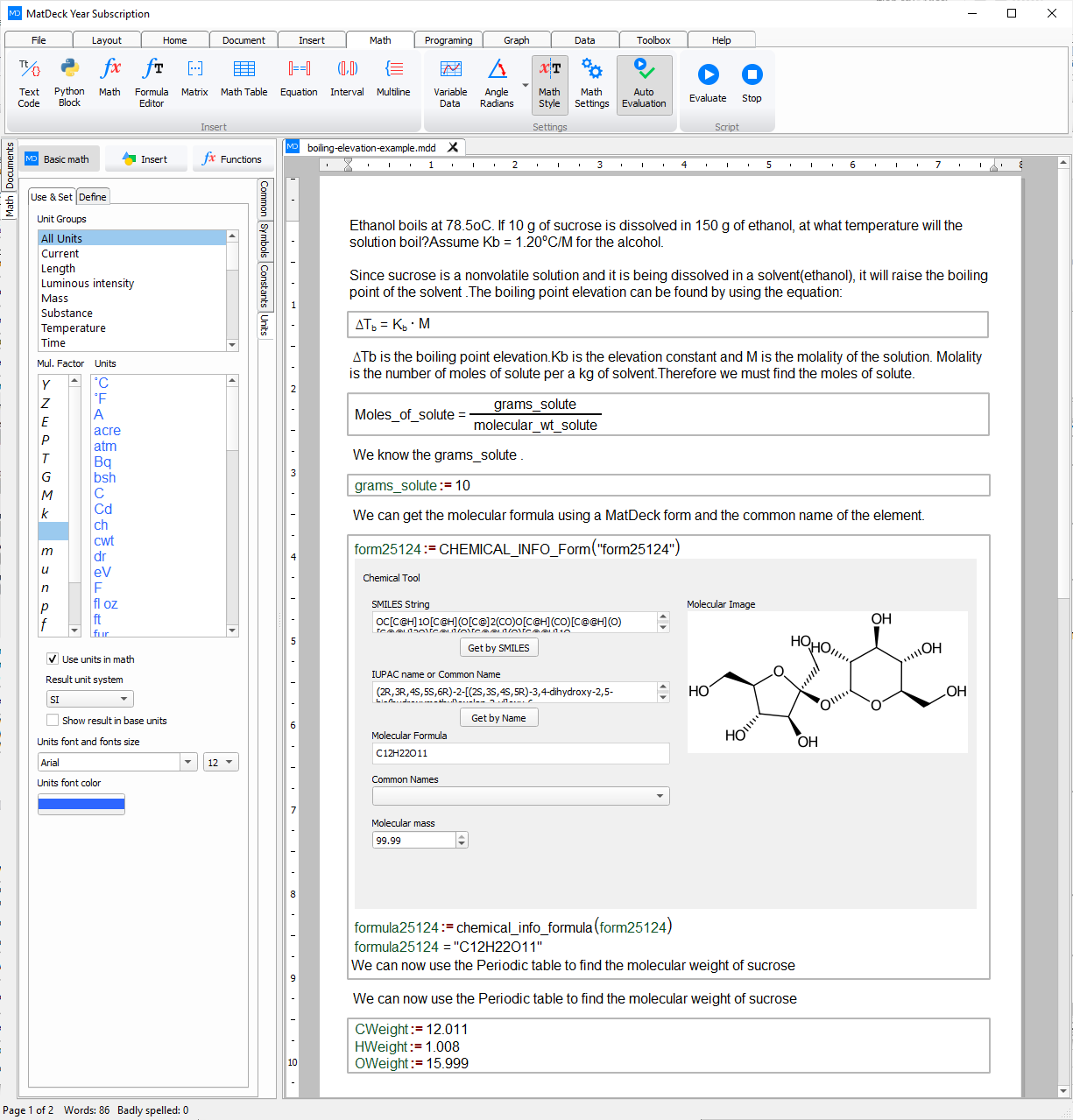
Task: Select the Use & Set tab
Action: (52, 197)
